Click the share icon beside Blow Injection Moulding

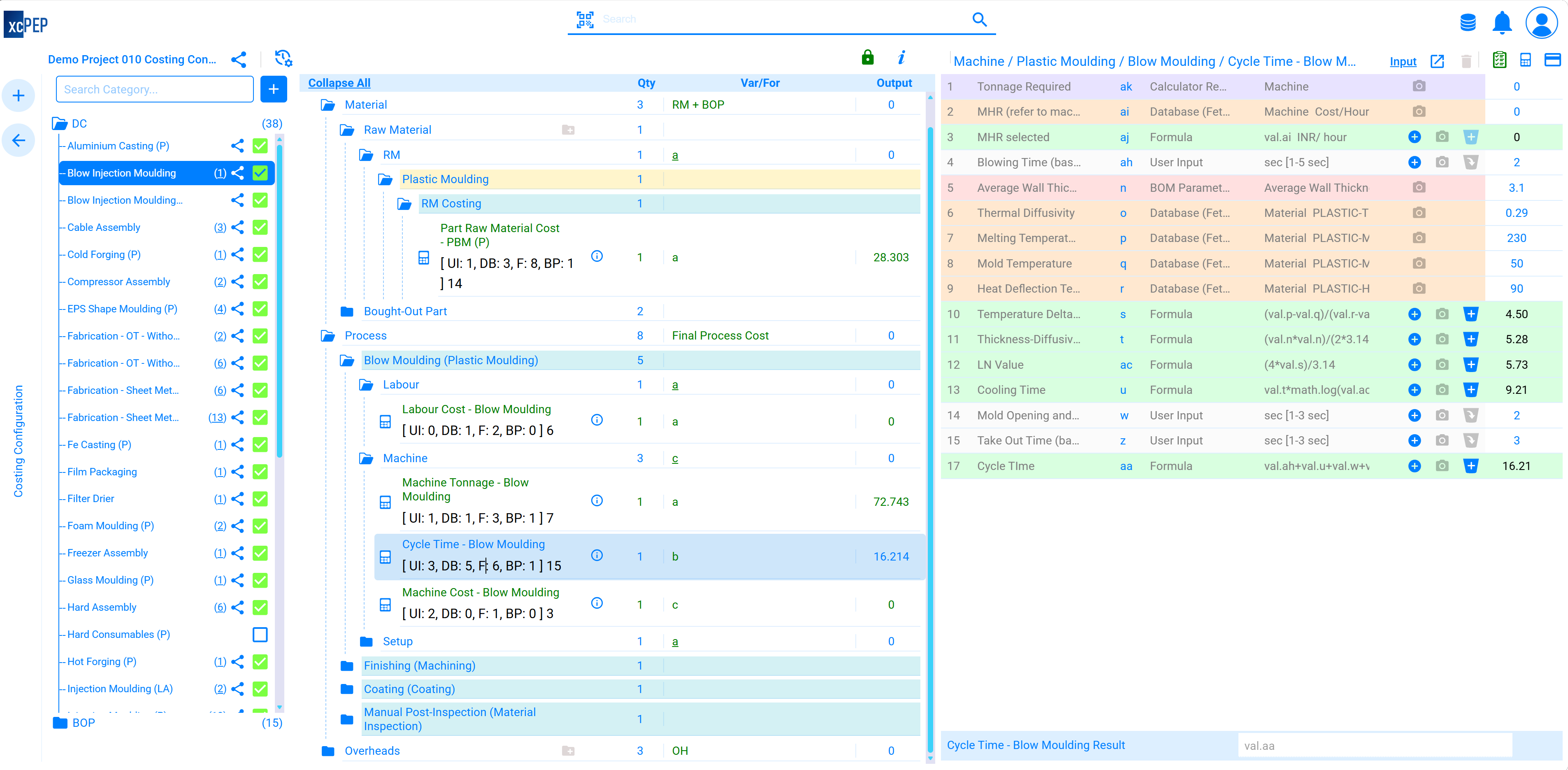coord(237,173)
